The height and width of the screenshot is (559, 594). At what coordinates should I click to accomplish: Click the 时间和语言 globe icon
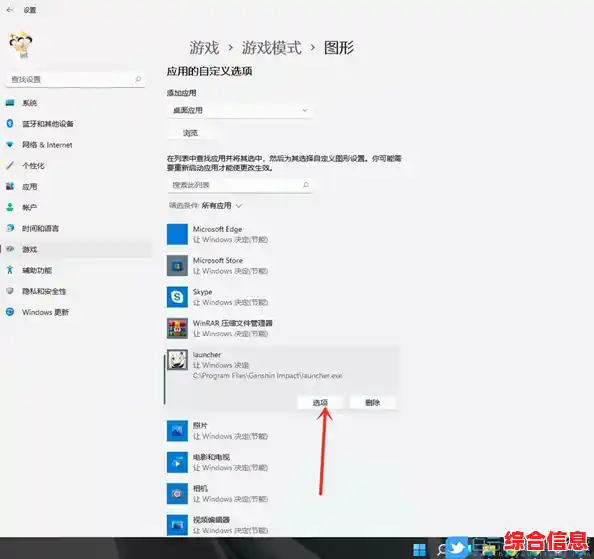click(x=10, y=228)
